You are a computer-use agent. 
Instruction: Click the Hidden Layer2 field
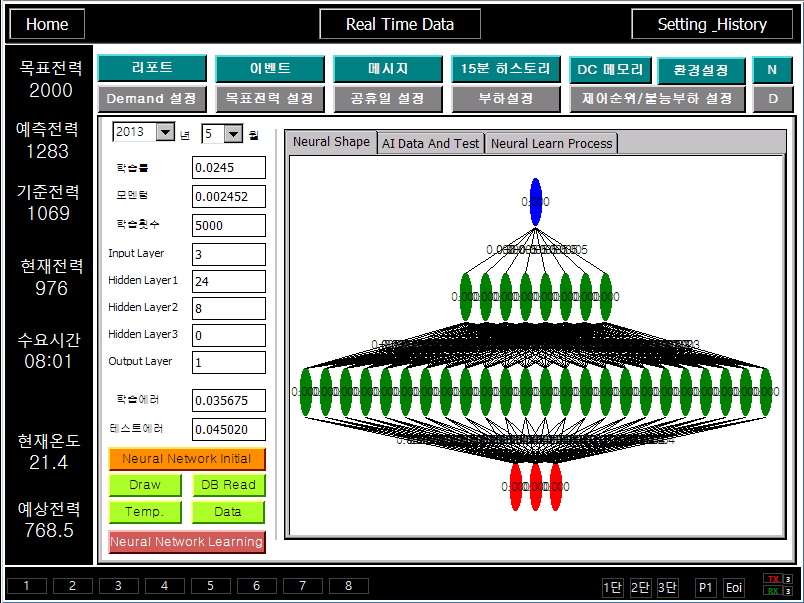[229, 309]
